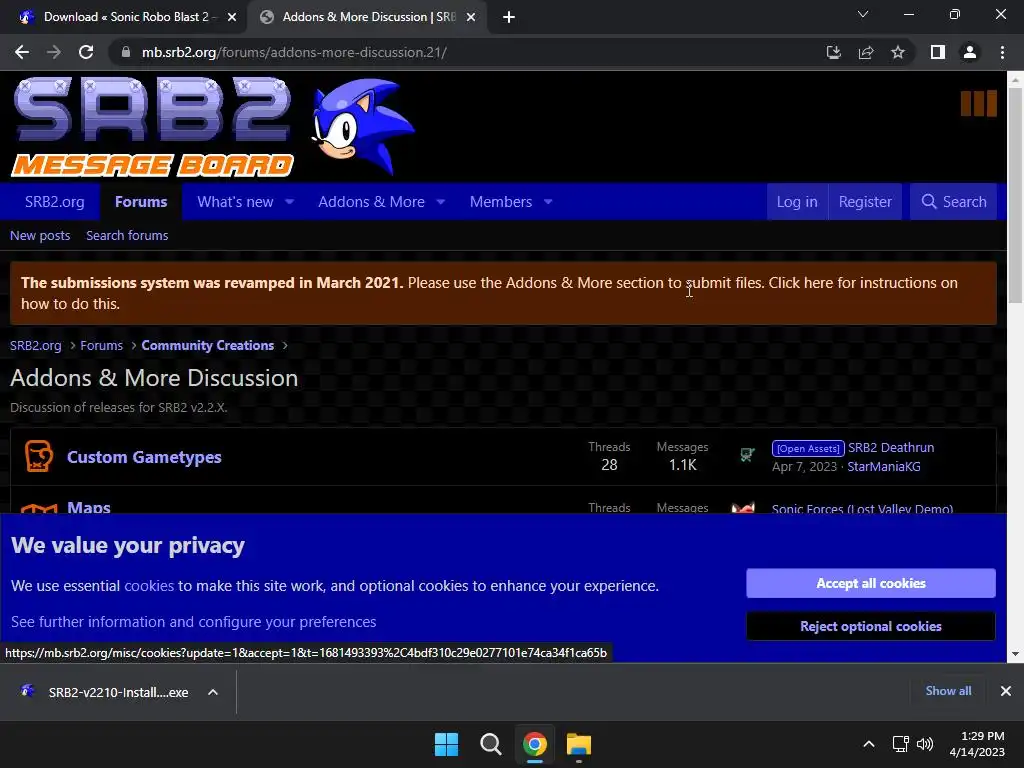Open forum Search
Screen dimensions: 1024x768
[953, 202]
